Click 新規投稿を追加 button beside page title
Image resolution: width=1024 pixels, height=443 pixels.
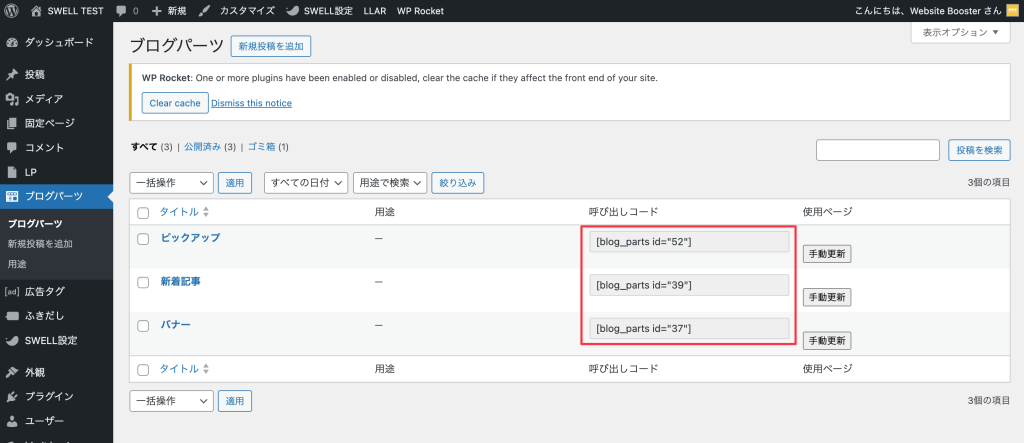(271, 46)
